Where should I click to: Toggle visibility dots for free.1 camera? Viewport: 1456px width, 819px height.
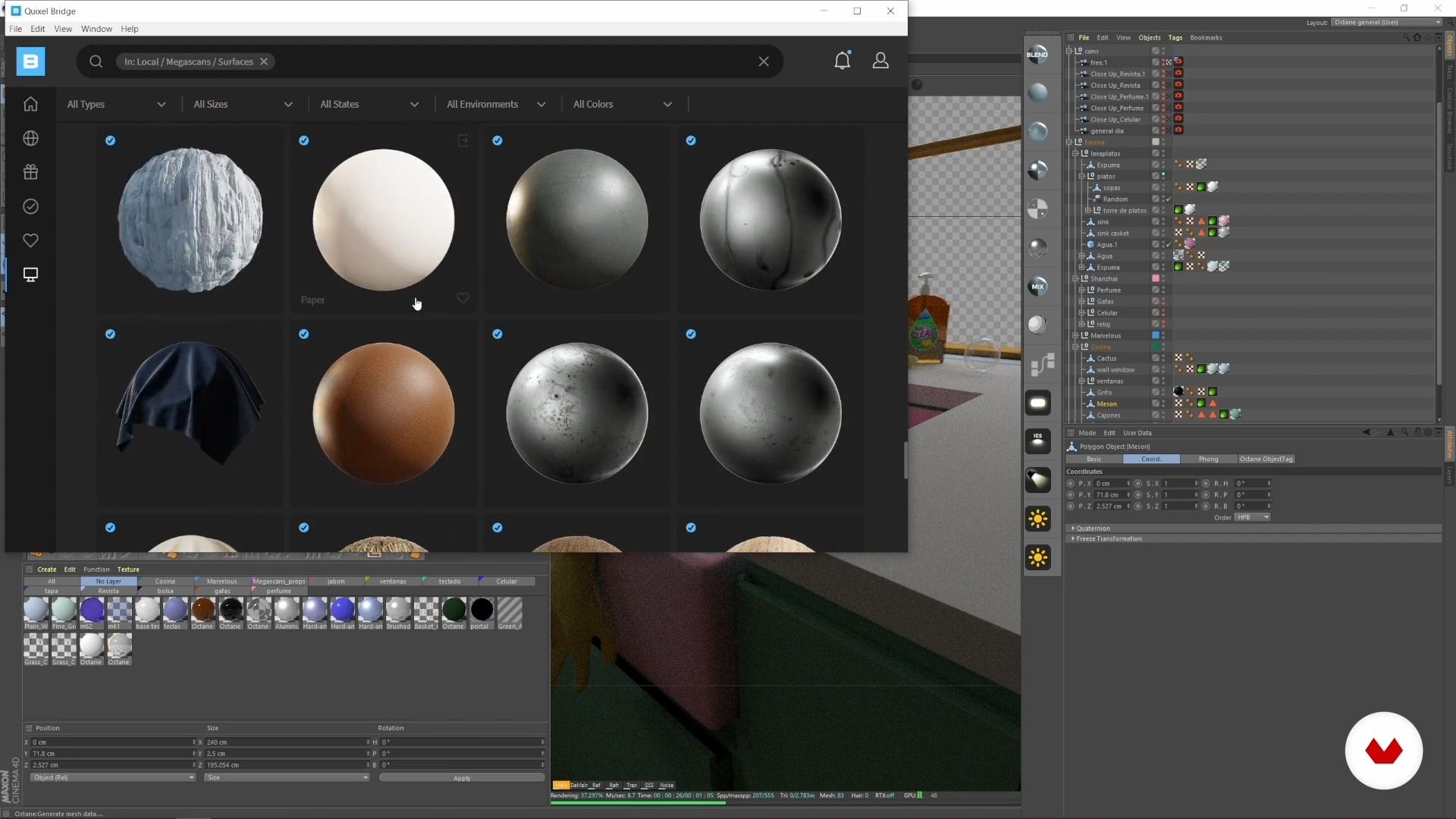1163,62
